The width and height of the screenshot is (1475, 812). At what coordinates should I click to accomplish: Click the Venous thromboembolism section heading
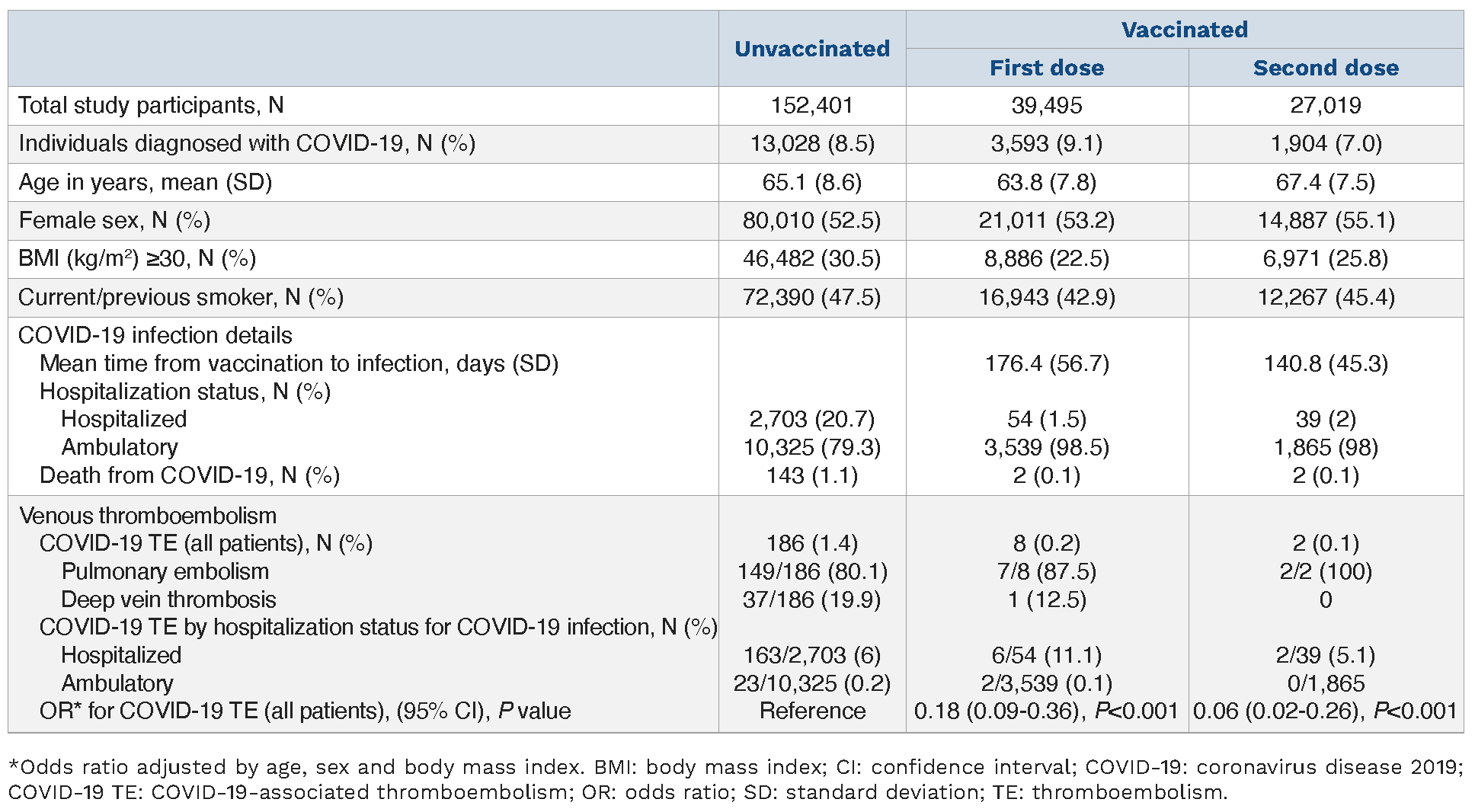[148, 516]
